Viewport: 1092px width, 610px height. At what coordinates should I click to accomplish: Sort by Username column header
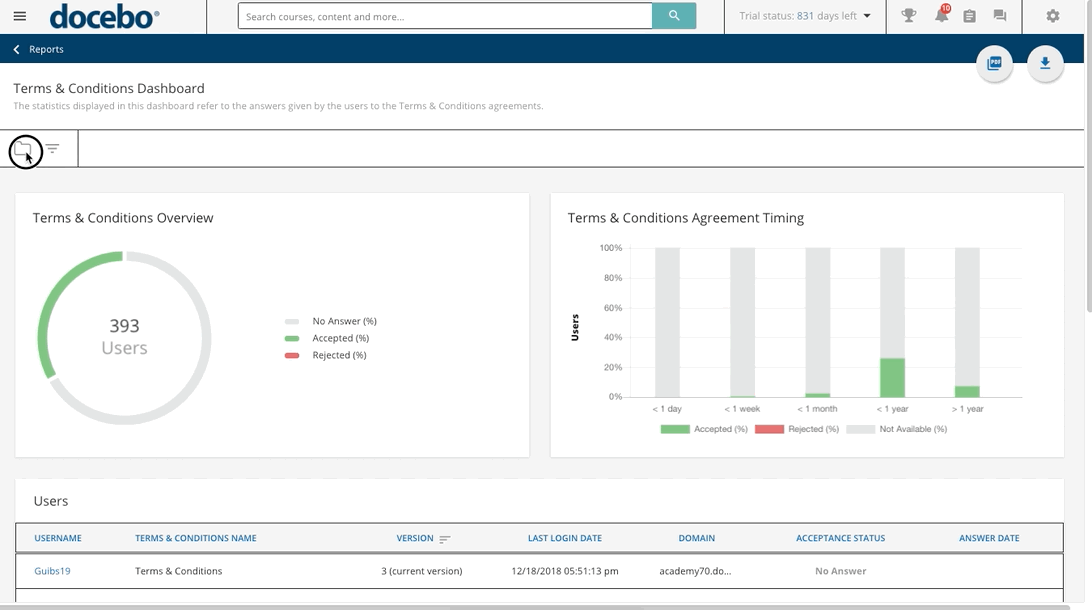pyautogui.click(x=58, y=538)
